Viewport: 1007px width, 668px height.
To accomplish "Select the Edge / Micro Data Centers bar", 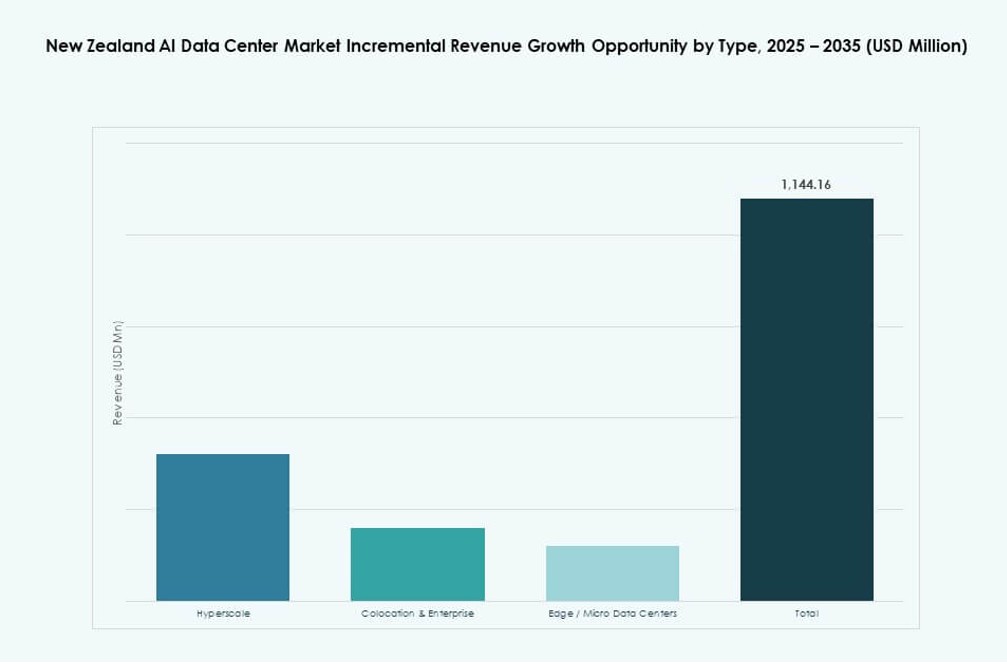I will coord(612,572).
